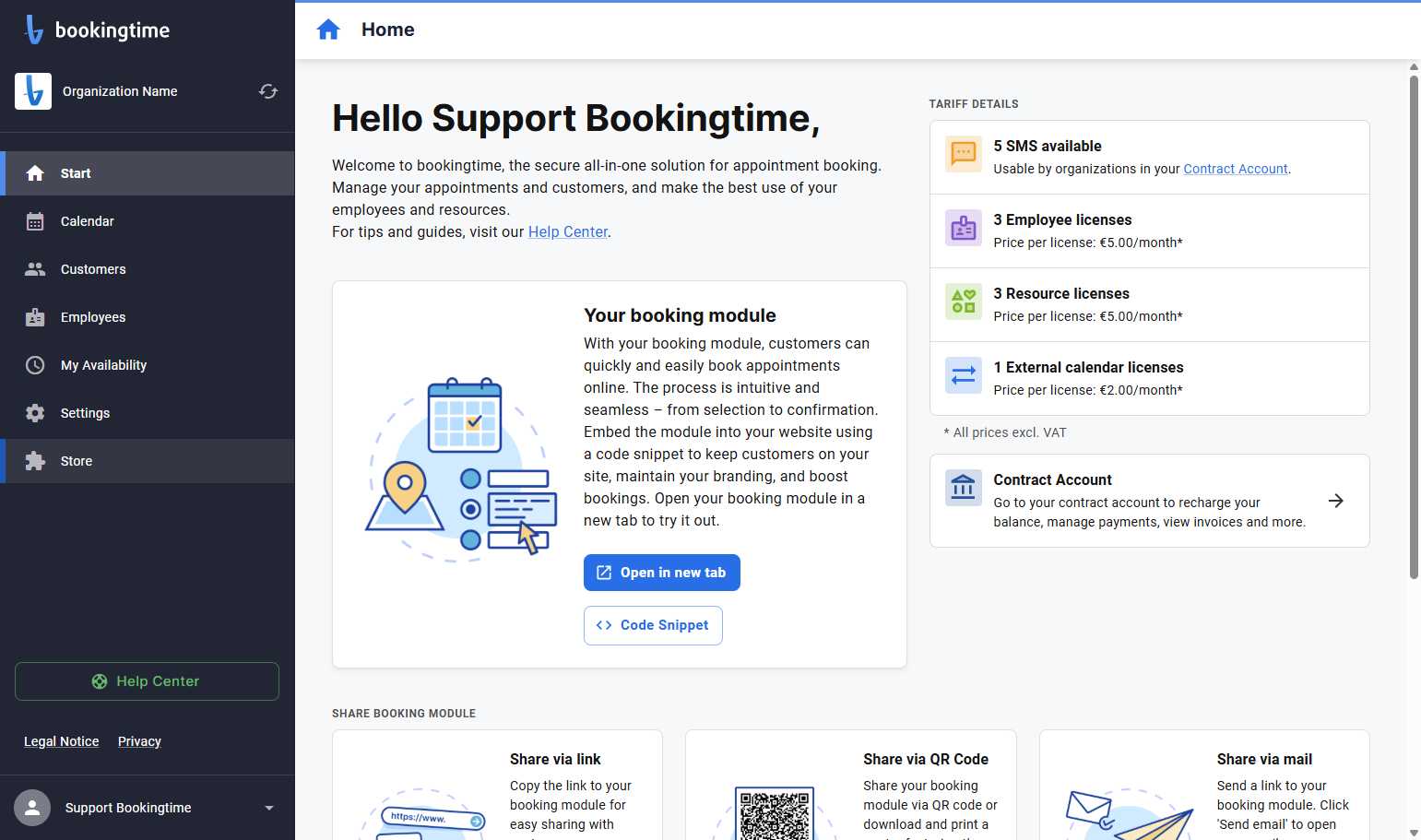Click the My Availability clock icon
The height and width of the screenshot is (840, 1421).
point(35,365)
